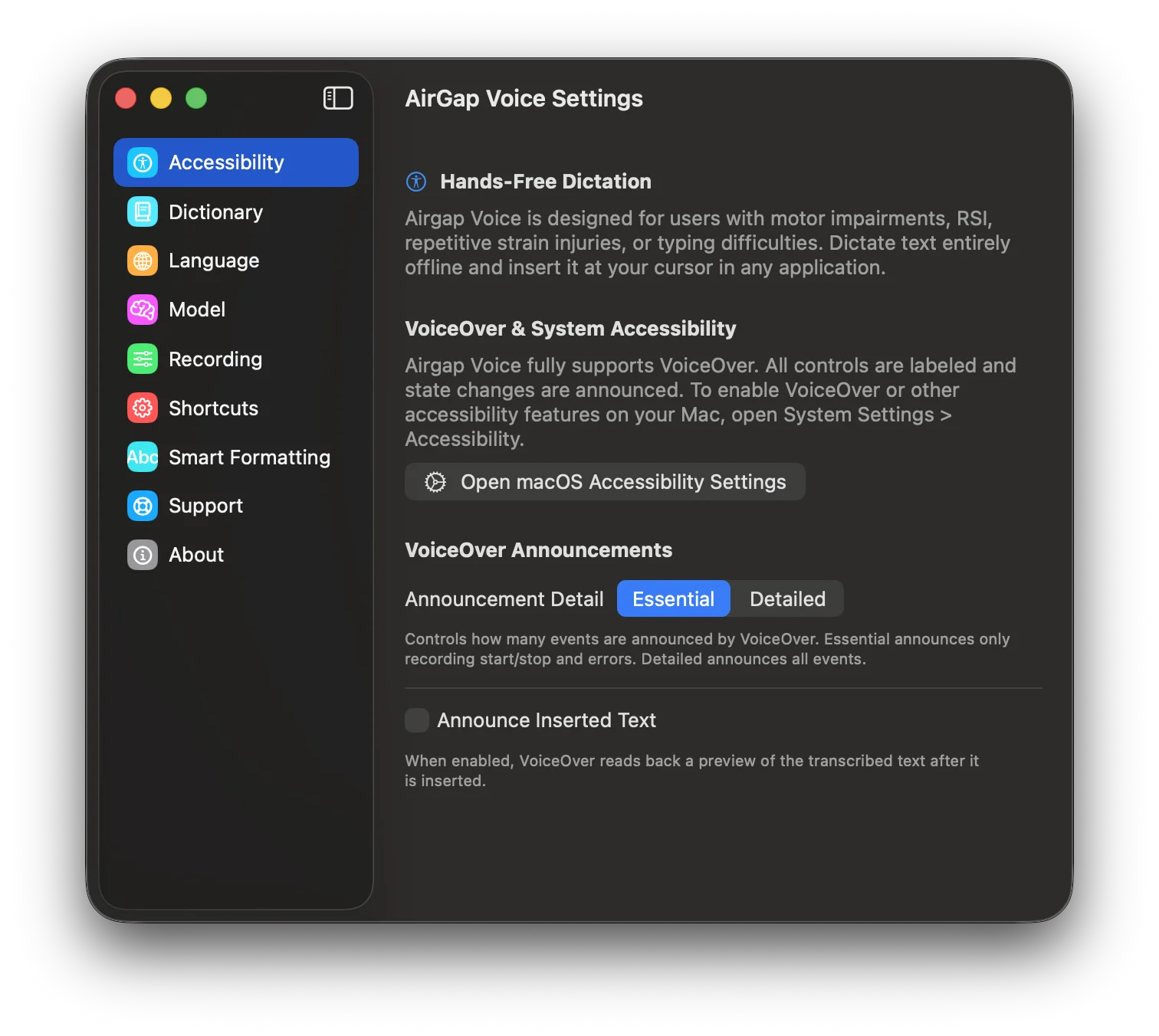Click the Hands-Free Dictation accessibility icon
Screen dimensions: 1159x1036
(416, 182)
